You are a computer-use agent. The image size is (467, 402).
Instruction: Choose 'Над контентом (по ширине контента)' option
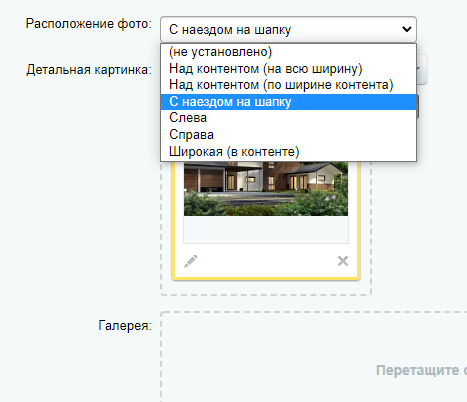coord(288,85)
